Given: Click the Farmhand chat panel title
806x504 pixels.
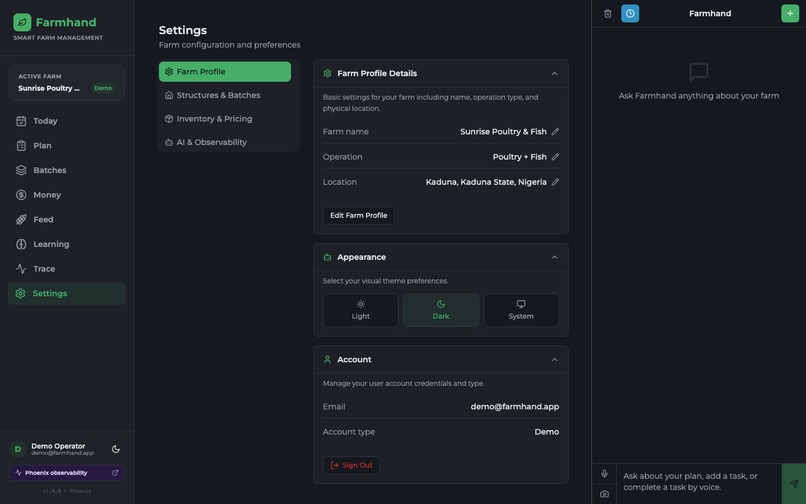Looking at the screenshot, I should click(710, 13).
